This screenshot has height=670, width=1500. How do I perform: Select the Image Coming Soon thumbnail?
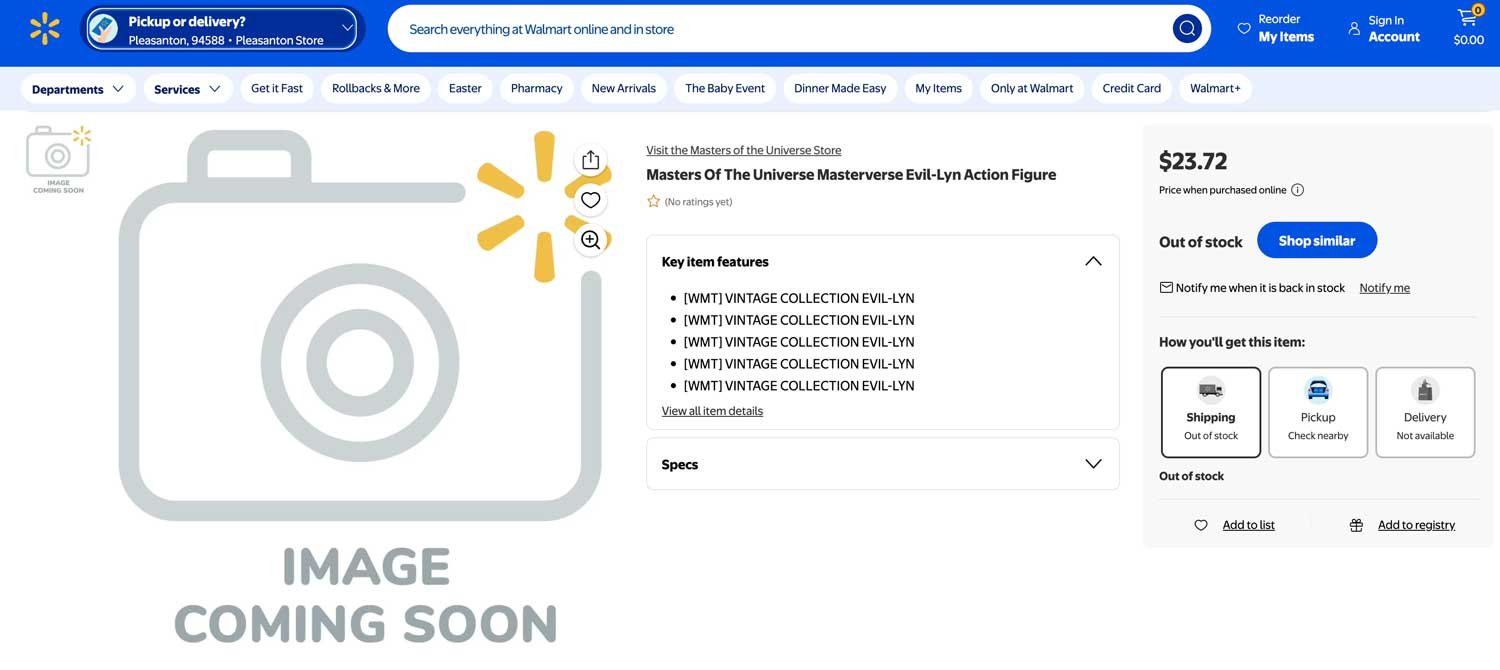58,158
